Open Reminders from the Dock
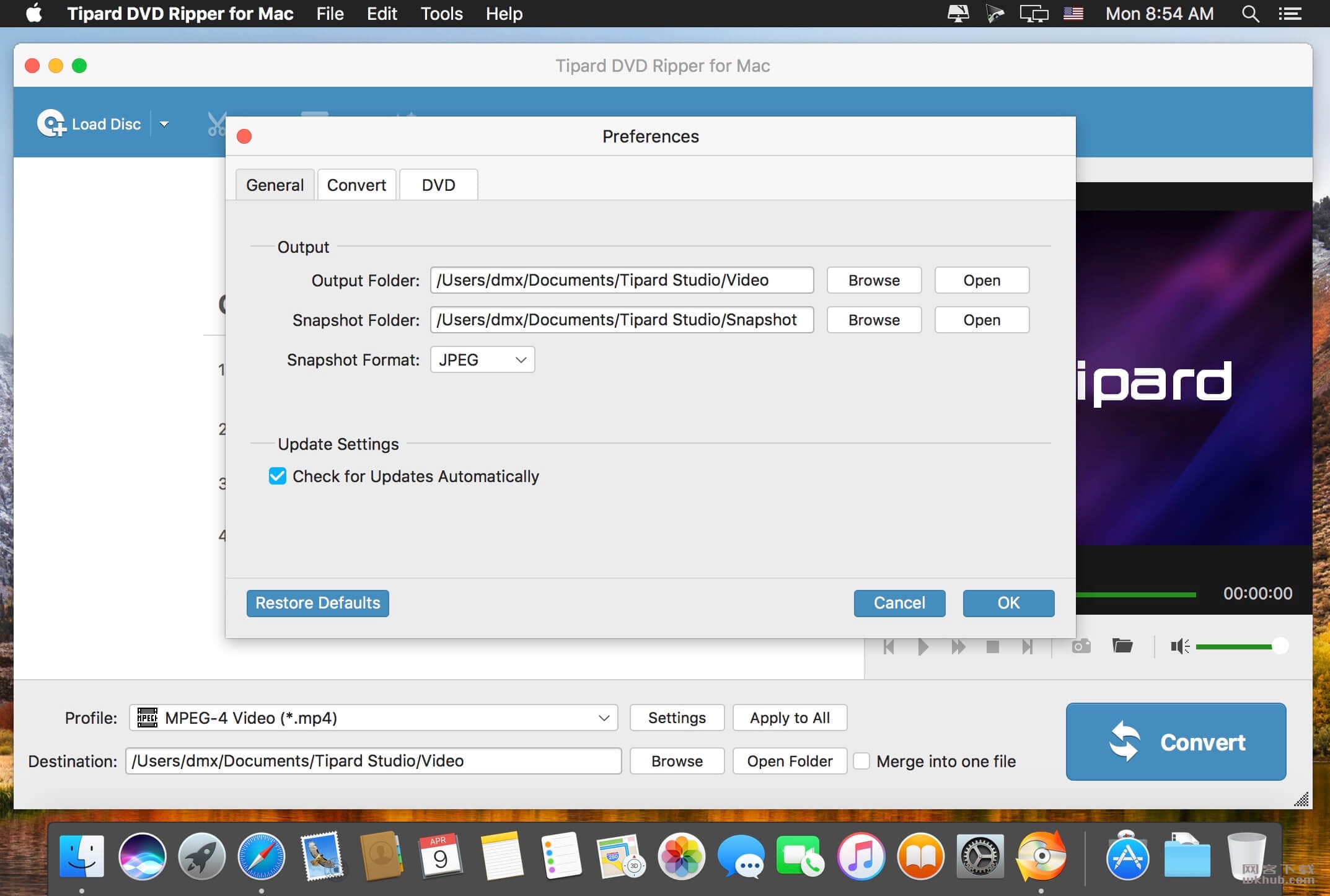 pyautogui.click(x=561, y=856)
